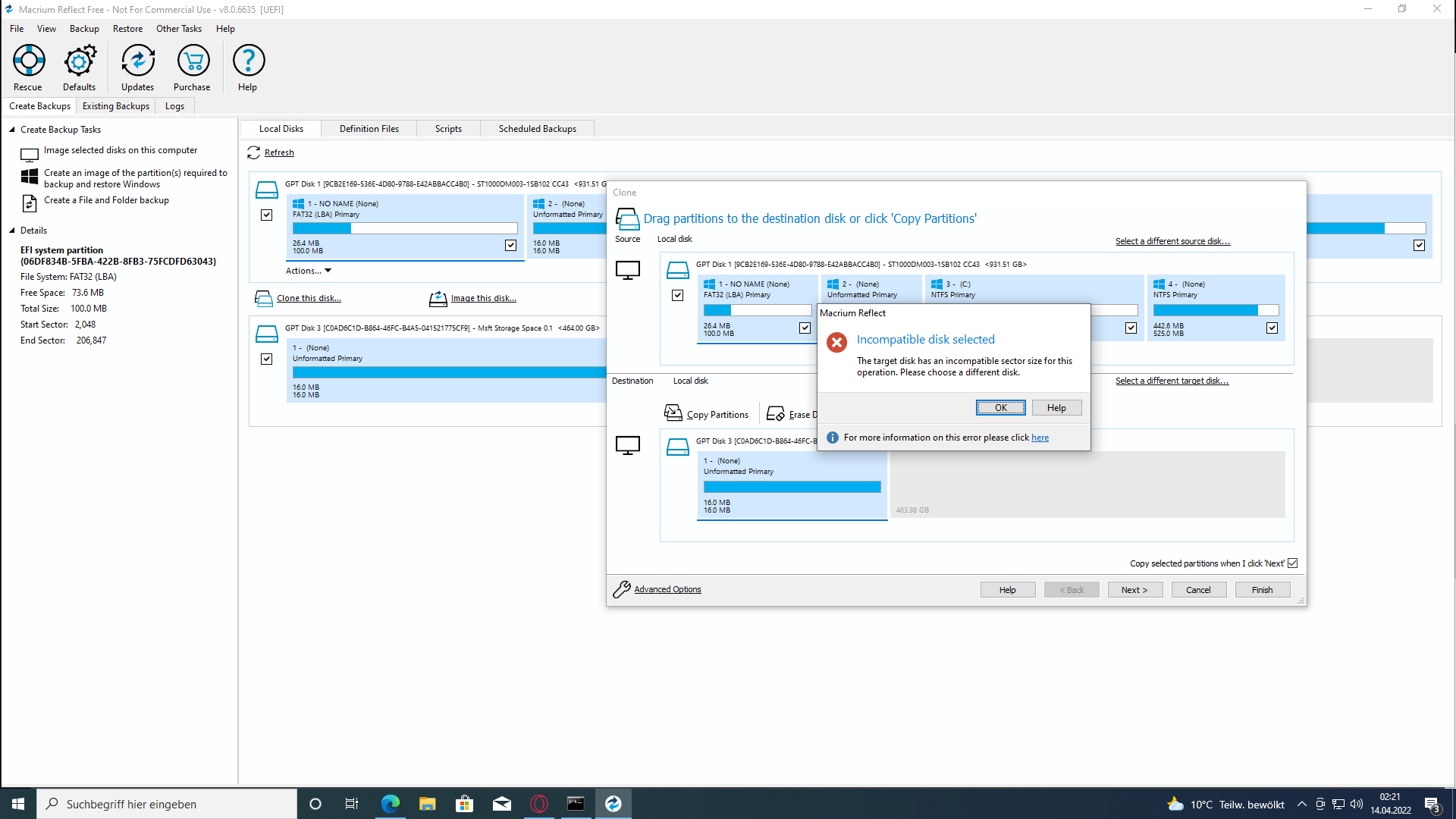Viewport: 1456px width, 819px height.
Task: Collapse the Create Backup Tasks section
Action: click(12, 130)
